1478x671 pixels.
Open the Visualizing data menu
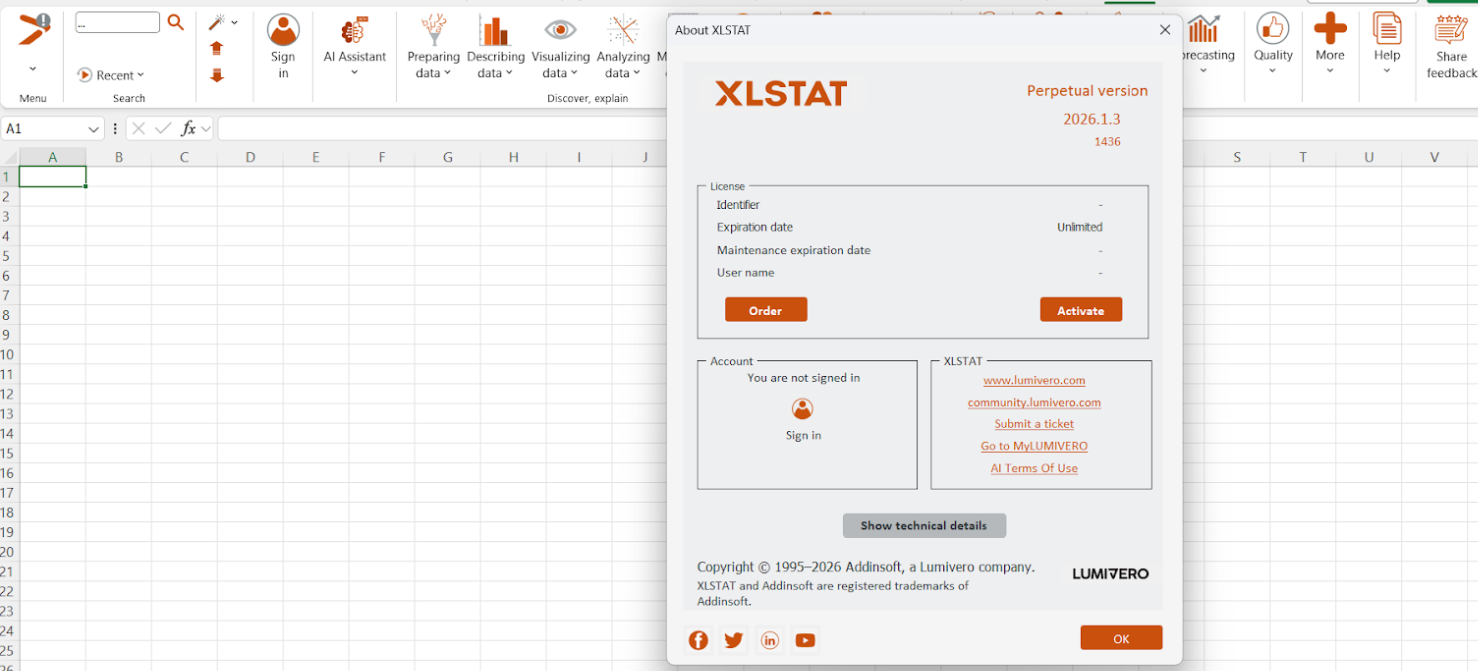(x=560, y=47)
